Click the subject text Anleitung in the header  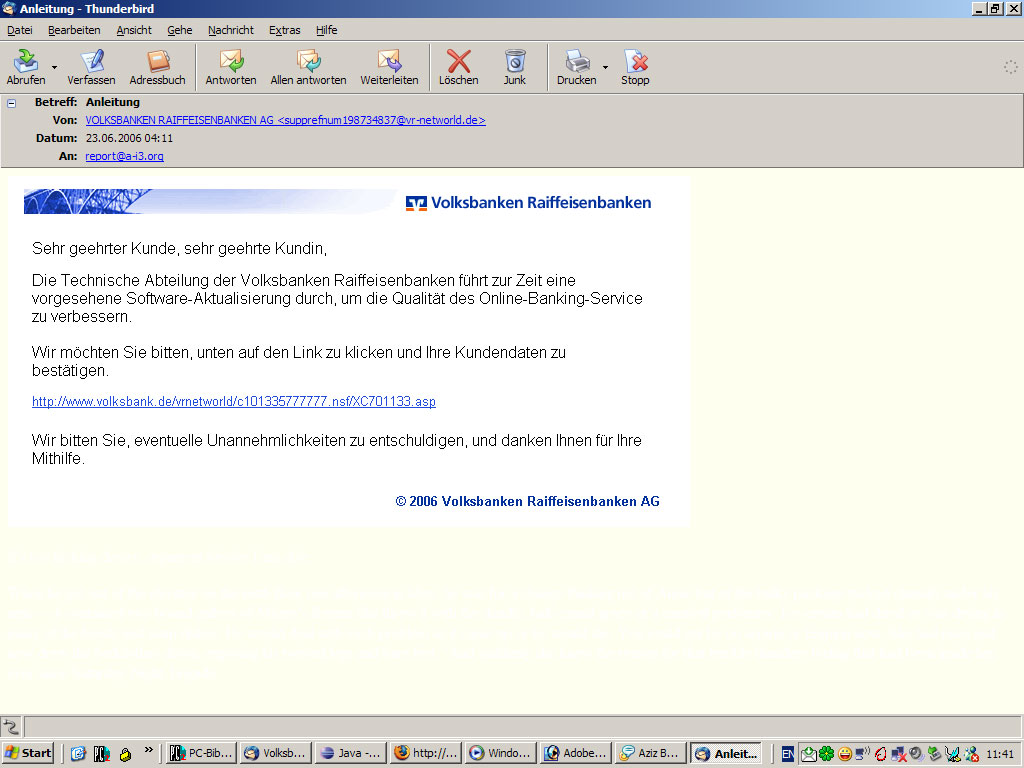(x=112, y=102)
